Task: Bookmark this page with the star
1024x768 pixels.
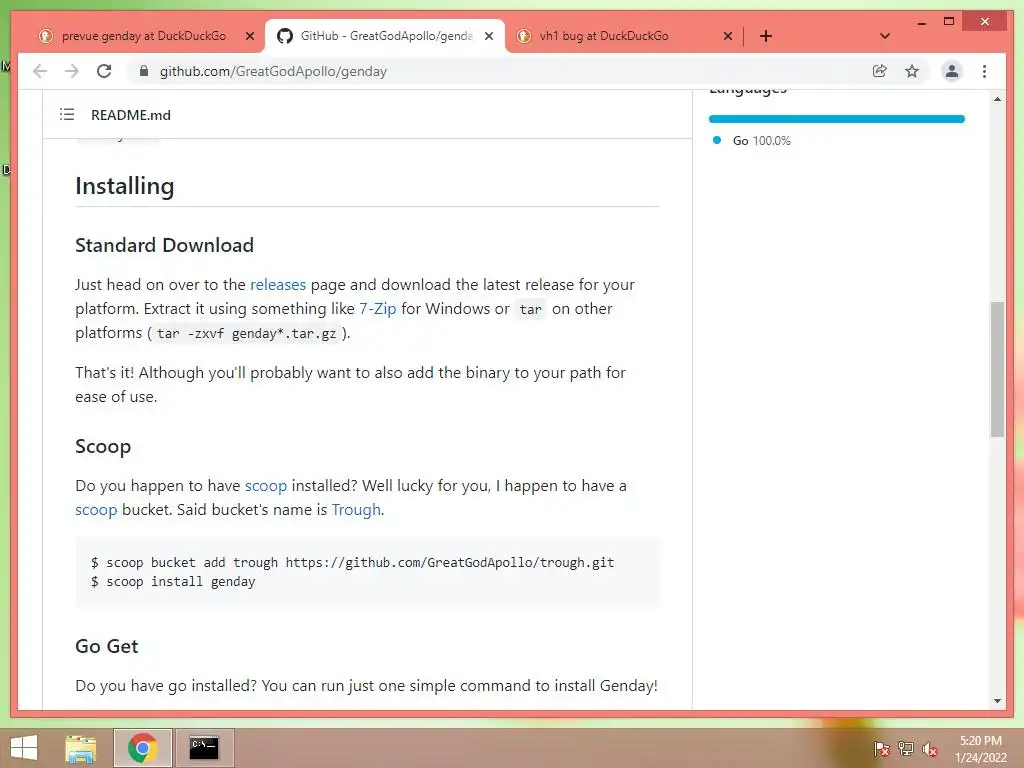Action: [x=912, y=71]
